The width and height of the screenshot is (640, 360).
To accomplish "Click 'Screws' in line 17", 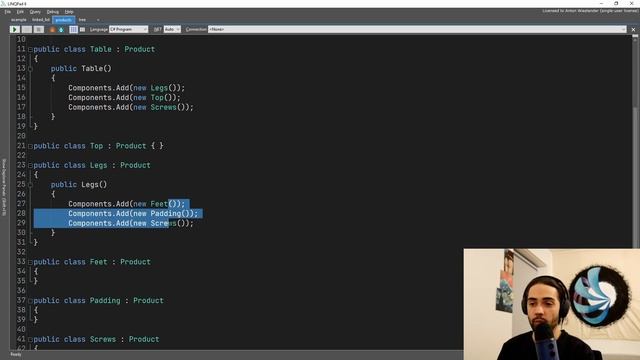I will tap(163, 107).
